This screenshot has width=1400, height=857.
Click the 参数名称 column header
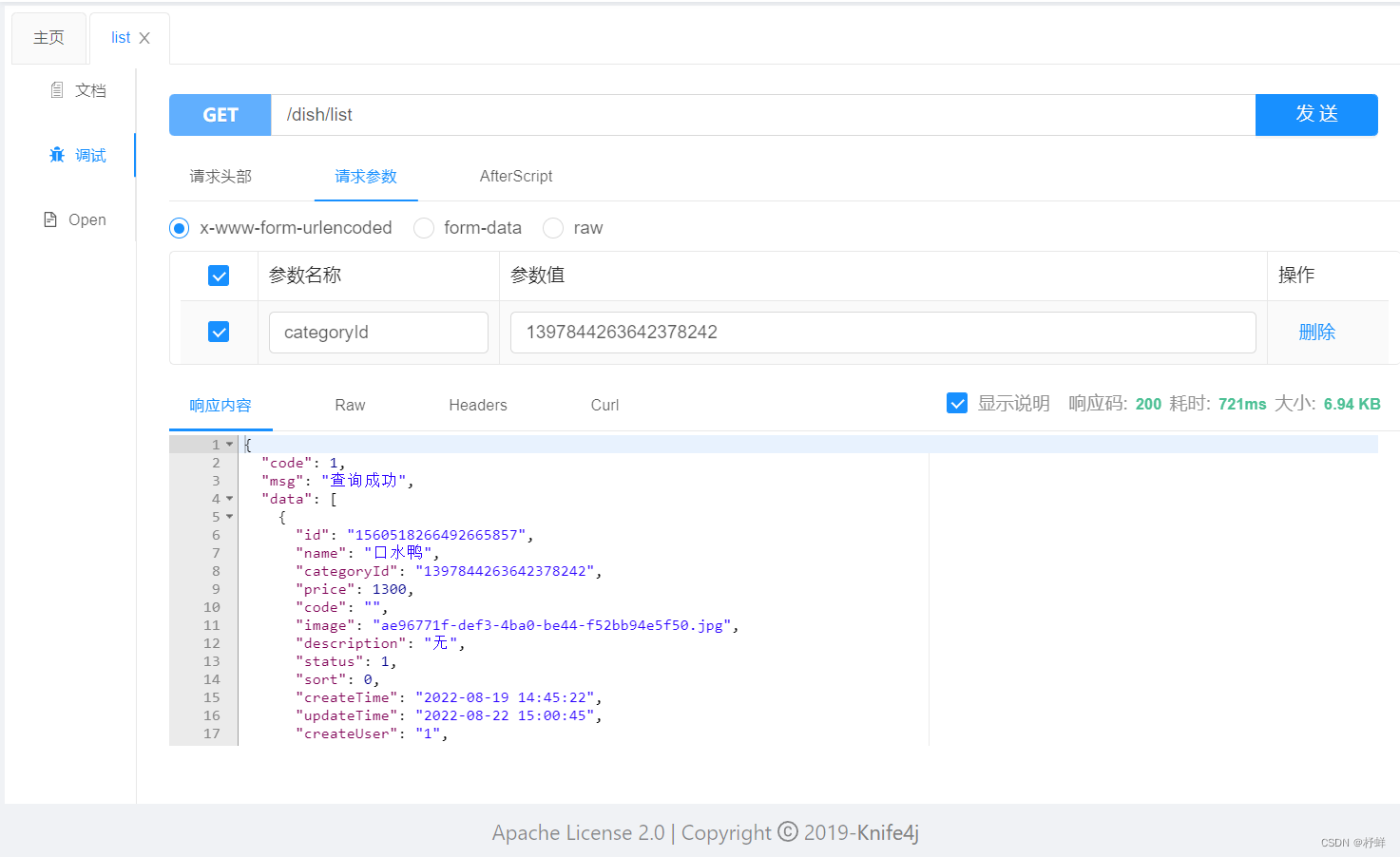click(305, 276)
